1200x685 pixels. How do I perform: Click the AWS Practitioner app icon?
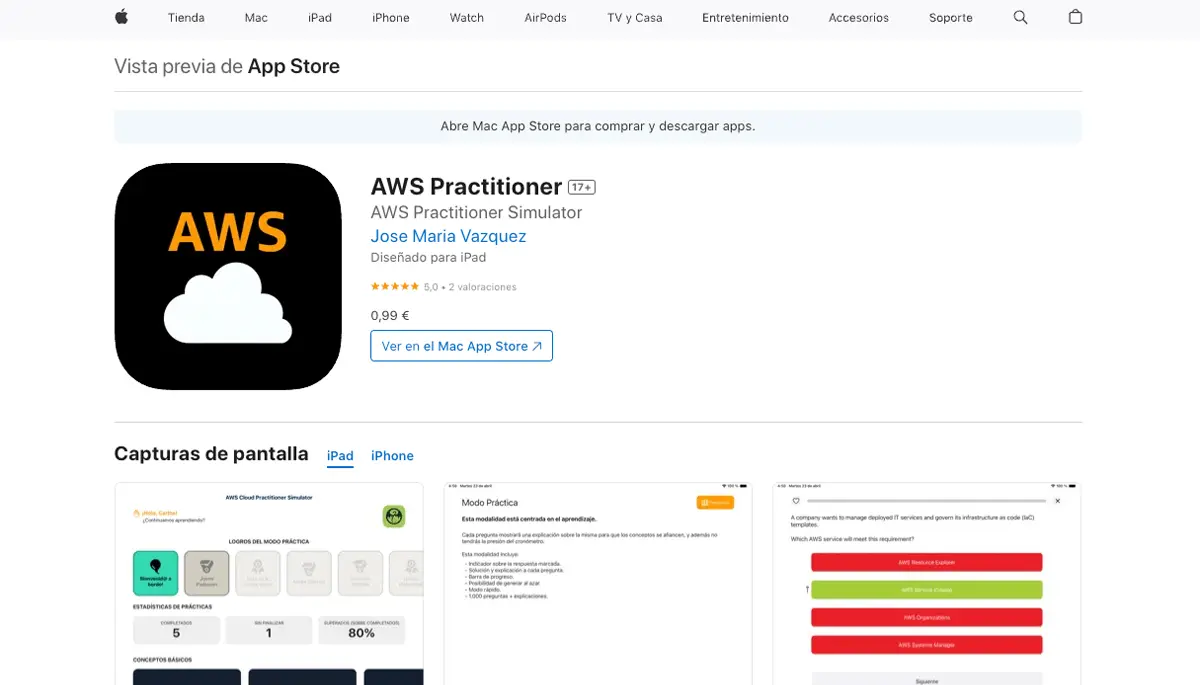tap(228, 276)
